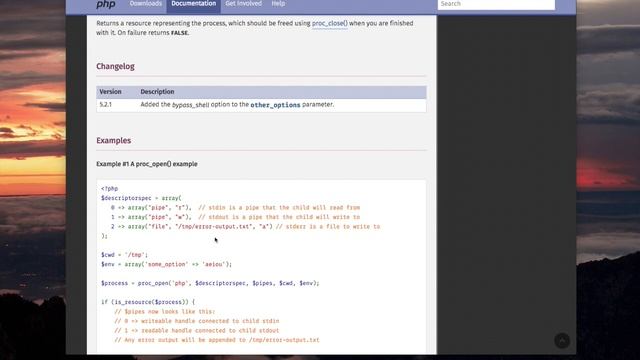This screenshot has height=360, width=640.
Task: Select the Documentation tab
Action: click(x=193, y=5)
